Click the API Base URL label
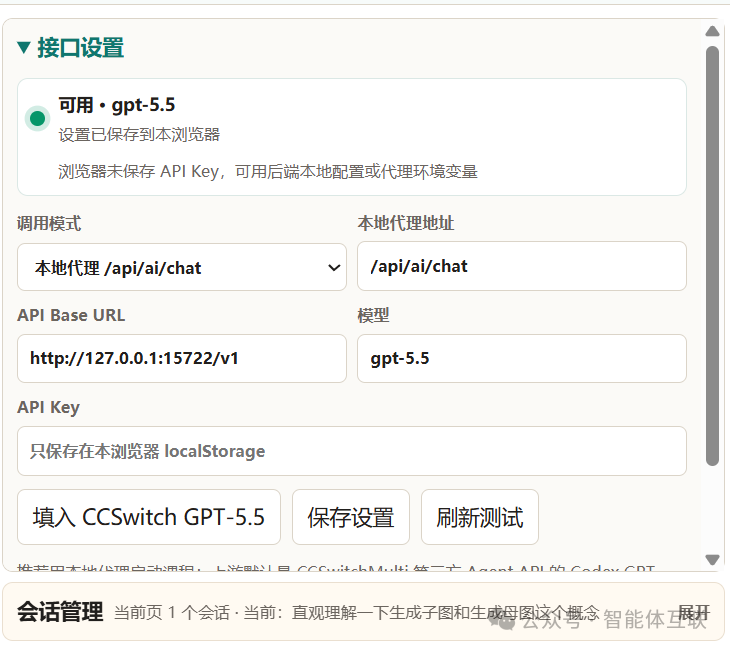 71,315
